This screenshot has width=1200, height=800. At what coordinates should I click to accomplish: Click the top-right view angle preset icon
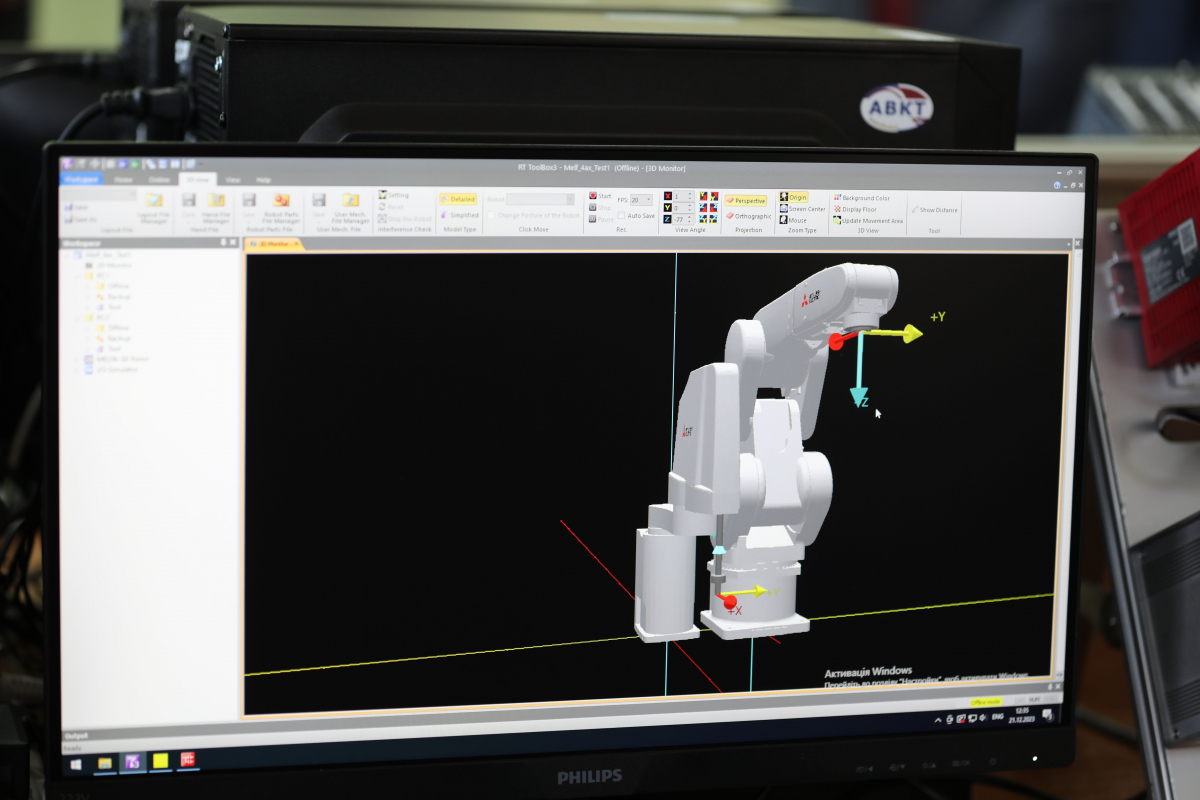(x=714, y=196)
